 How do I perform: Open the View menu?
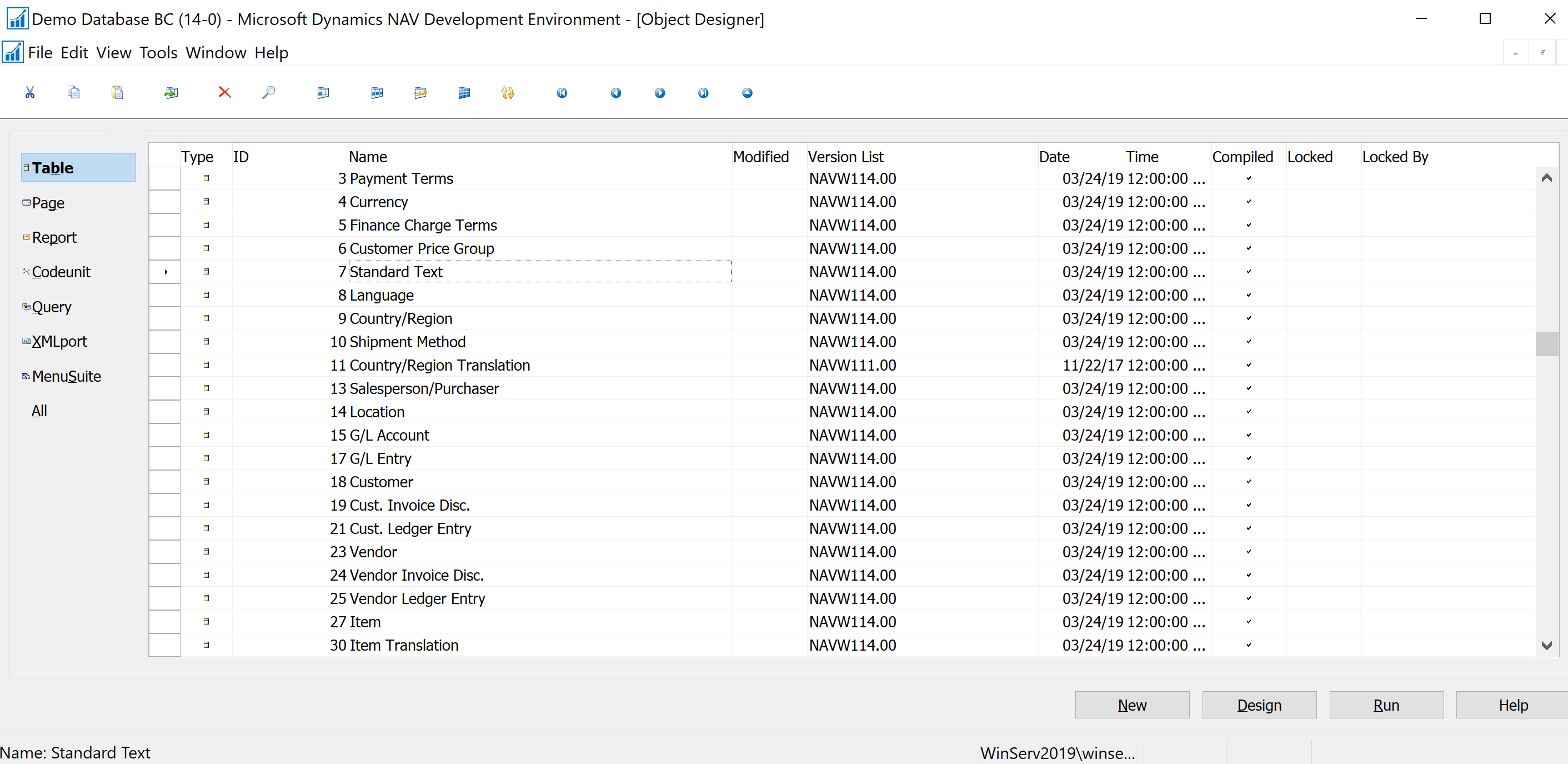click(114, 53)
